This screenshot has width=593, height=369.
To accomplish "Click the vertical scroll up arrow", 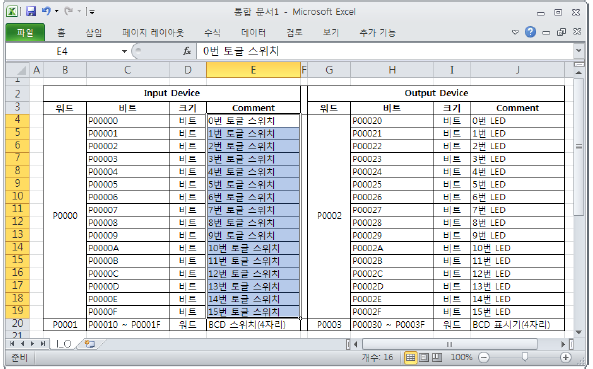I will point(579,73).
